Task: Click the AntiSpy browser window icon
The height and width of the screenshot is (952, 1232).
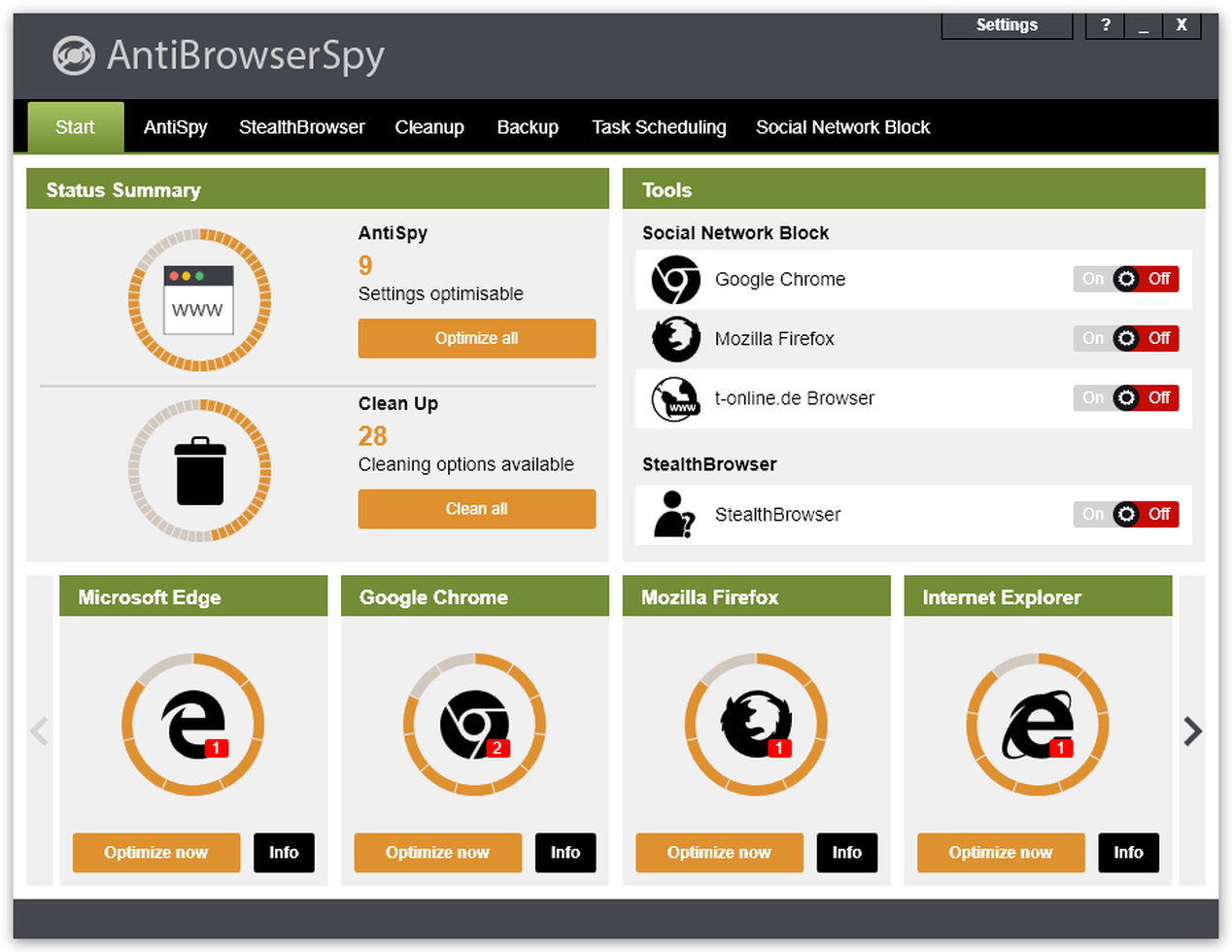Action: pyautogui.click(x=198, y=300)
